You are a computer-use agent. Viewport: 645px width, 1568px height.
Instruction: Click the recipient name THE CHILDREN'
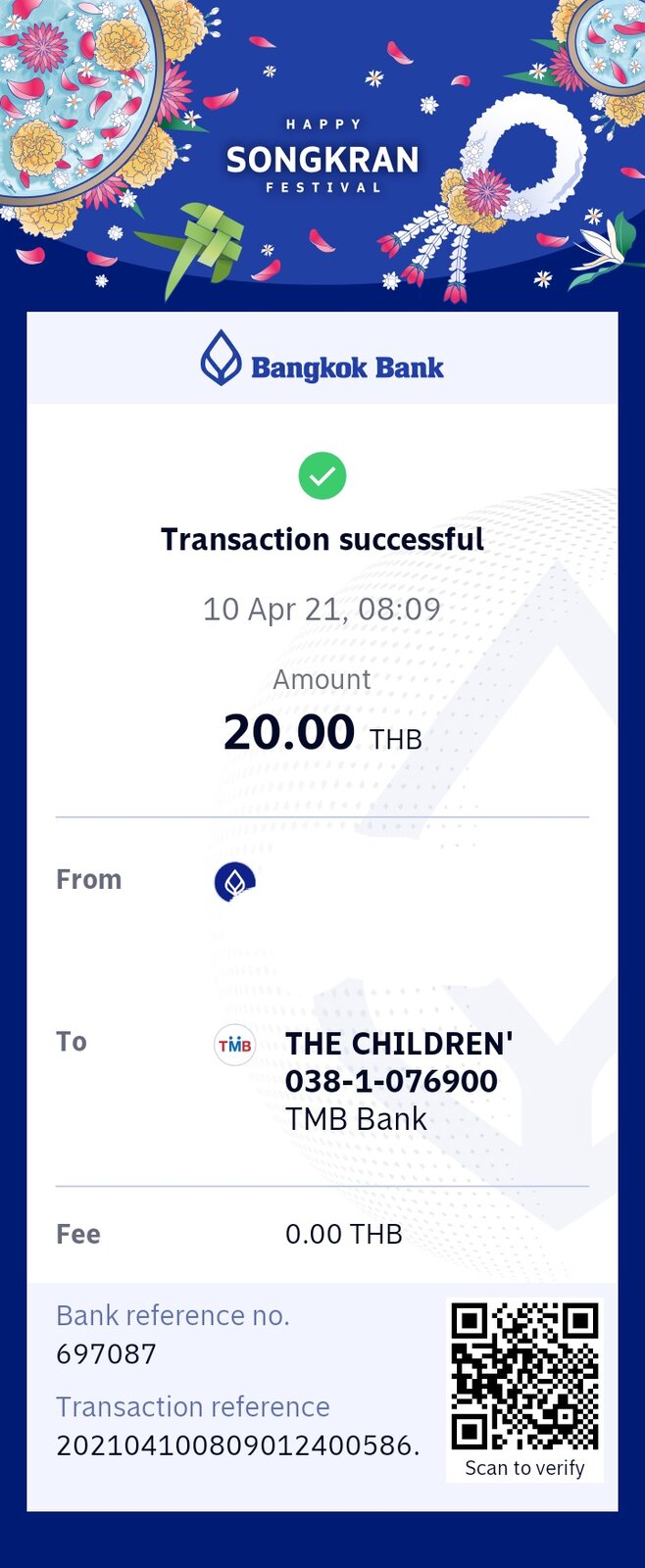click(x=399, y=1044)
